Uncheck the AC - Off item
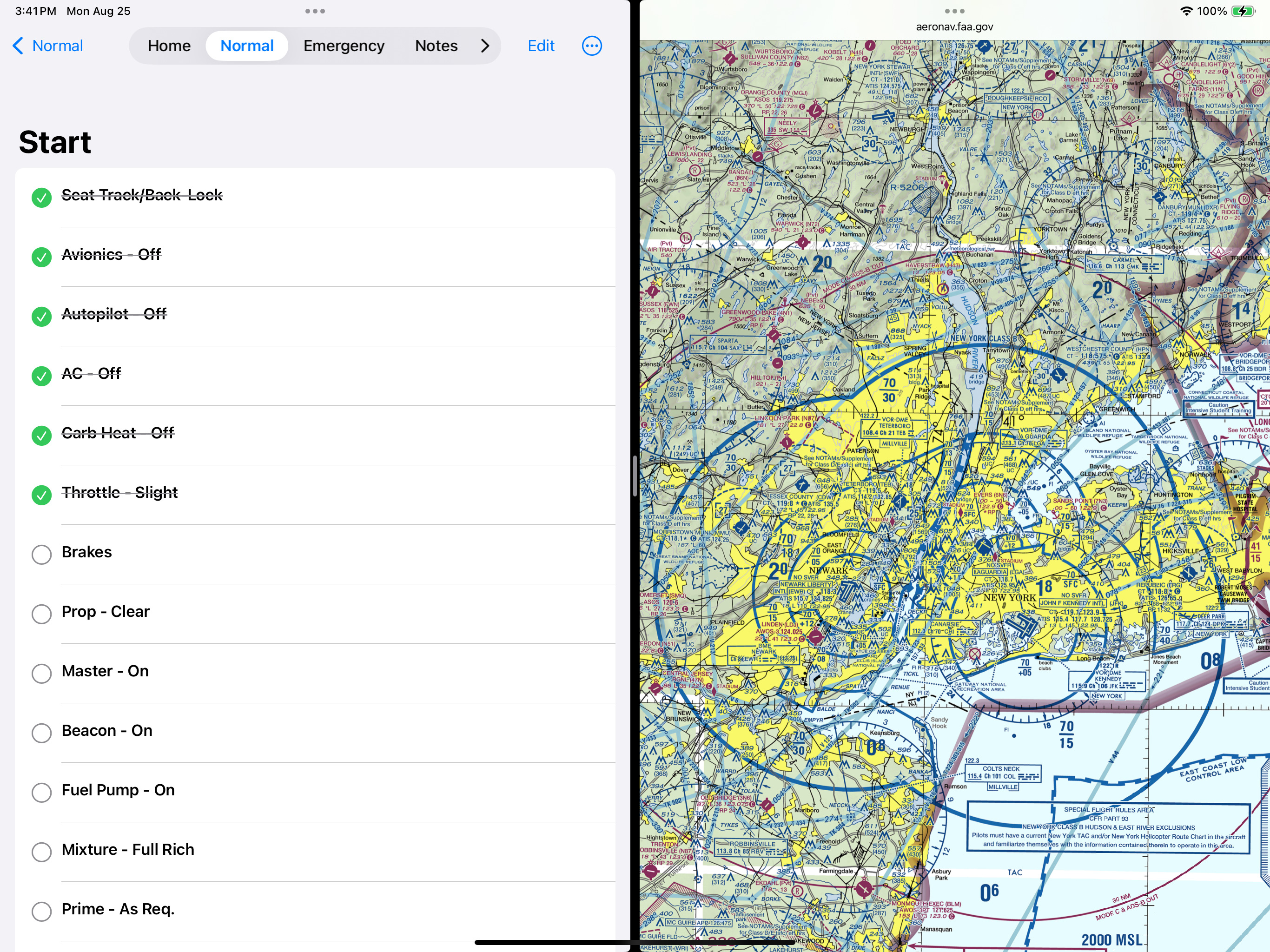1270x952 pixels. point(41,376)
